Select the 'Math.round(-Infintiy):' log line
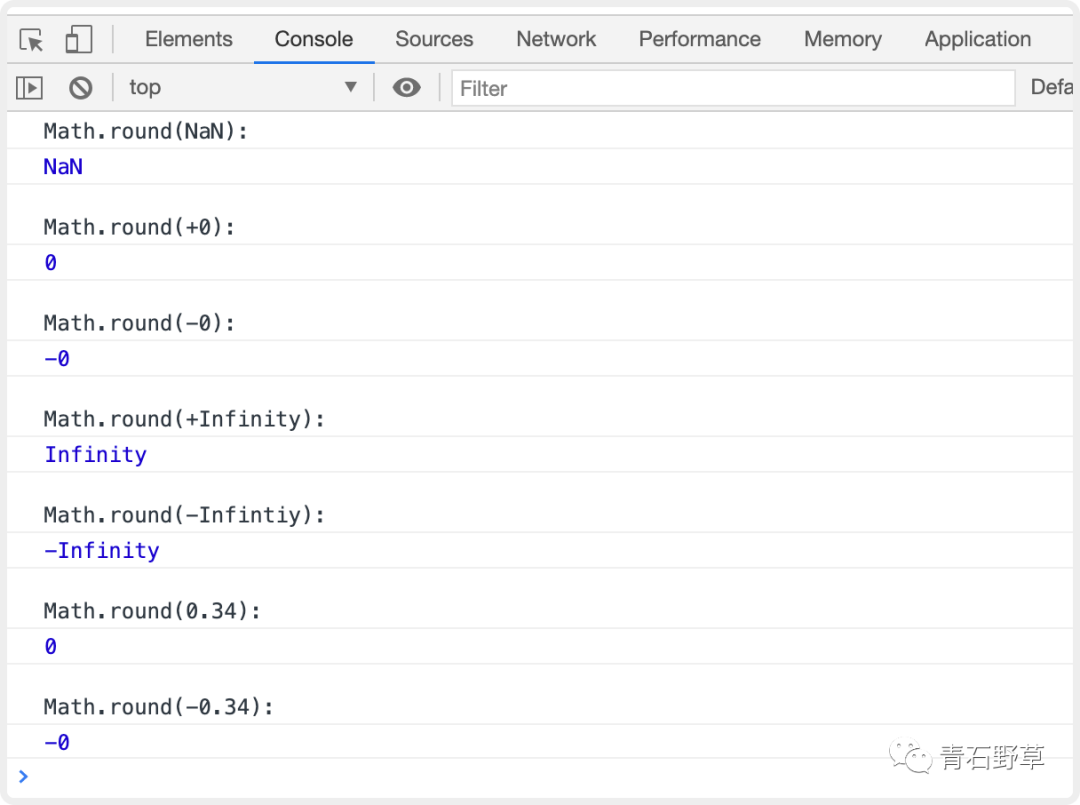The height and width of the screenshot is (805, 1080). tap(184, 514)
